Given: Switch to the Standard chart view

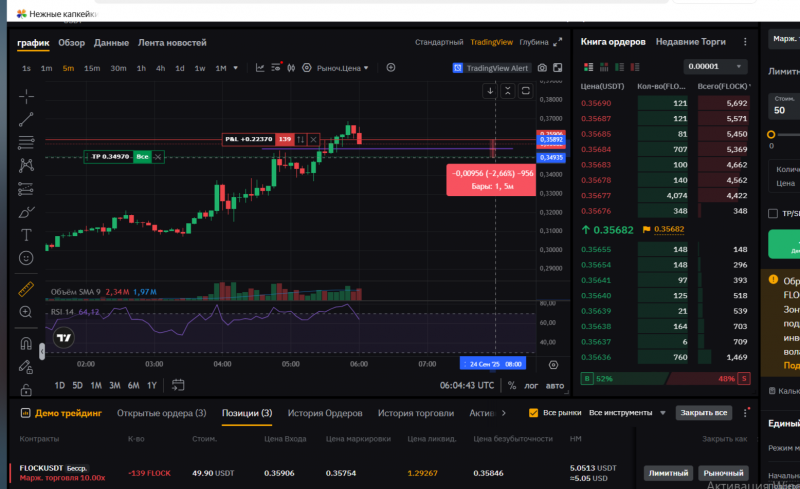Looking at the screenshot, I should click(439, 42).
